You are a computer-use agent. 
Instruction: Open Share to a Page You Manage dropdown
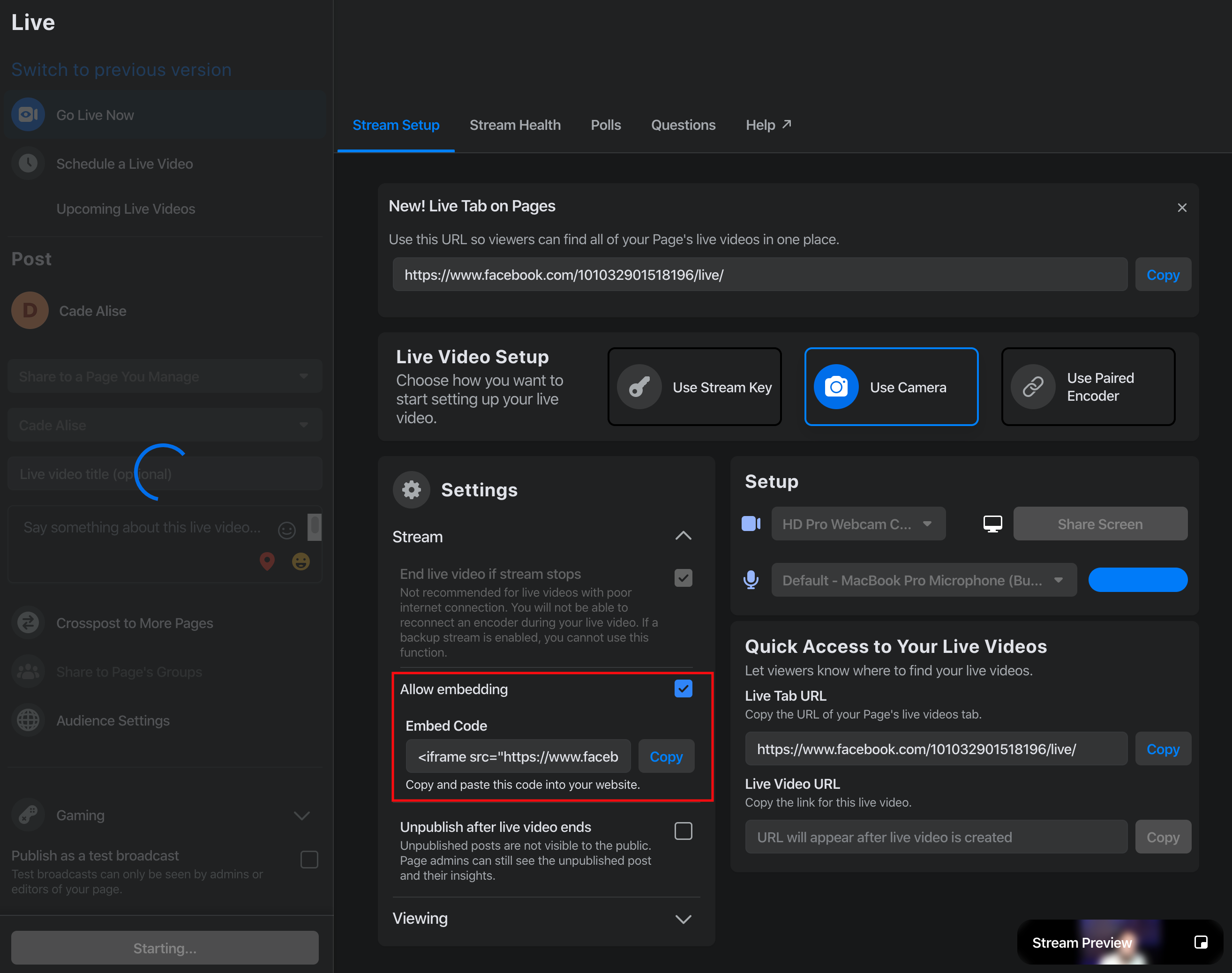point(165,376)
